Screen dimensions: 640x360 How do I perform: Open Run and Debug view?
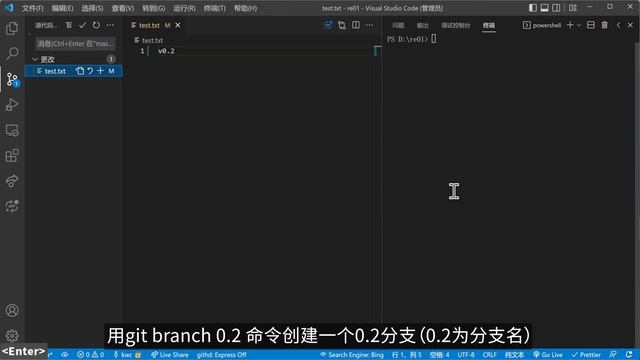[12, 104]
